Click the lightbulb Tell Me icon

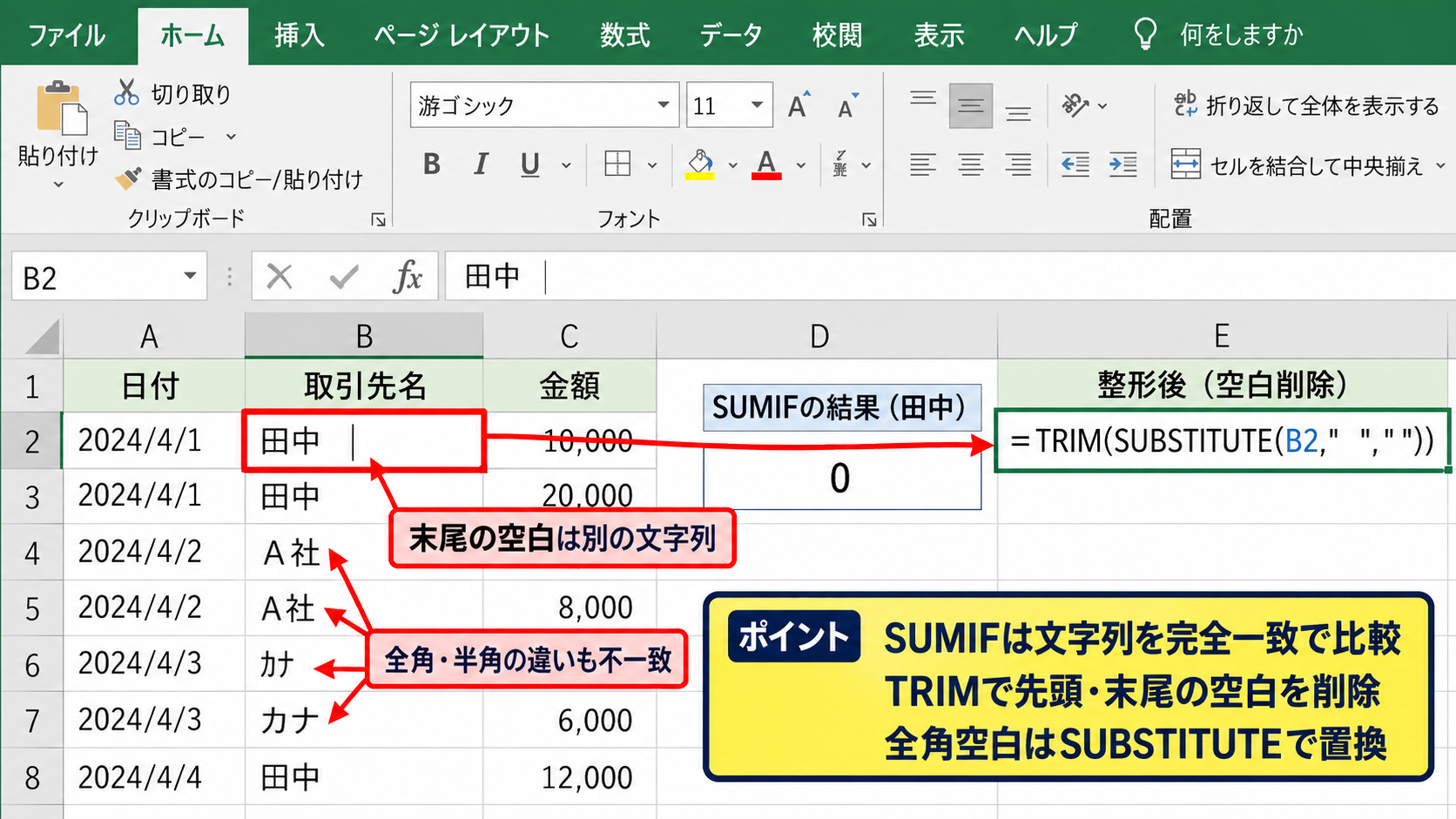(x=1145, y=34)
